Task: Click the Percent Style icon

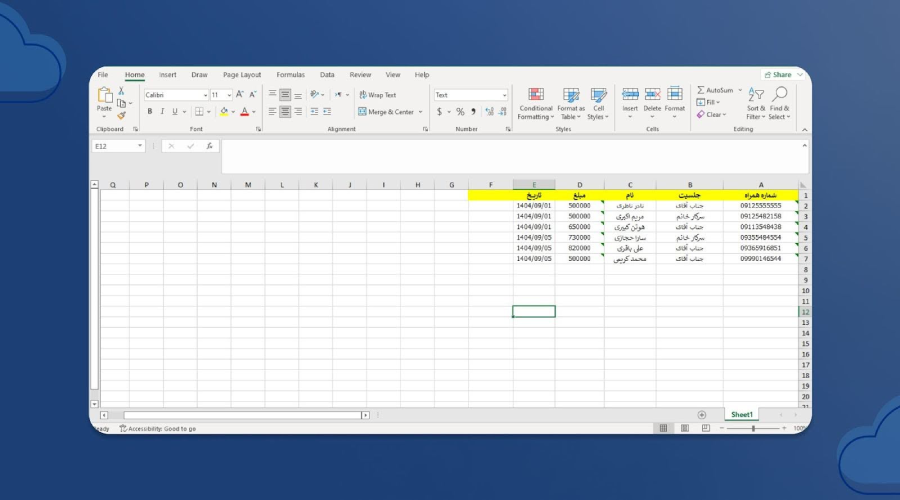Action: (x=460, y=112)
